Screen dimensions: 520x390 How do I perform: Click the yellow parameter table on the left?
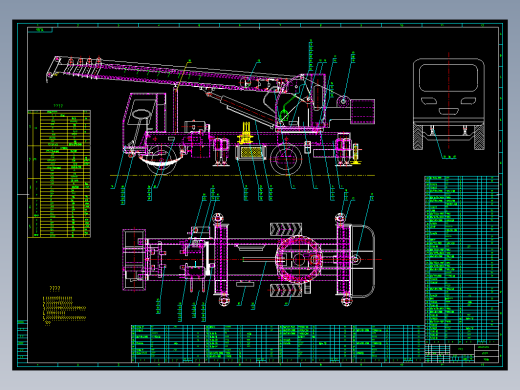59,174
